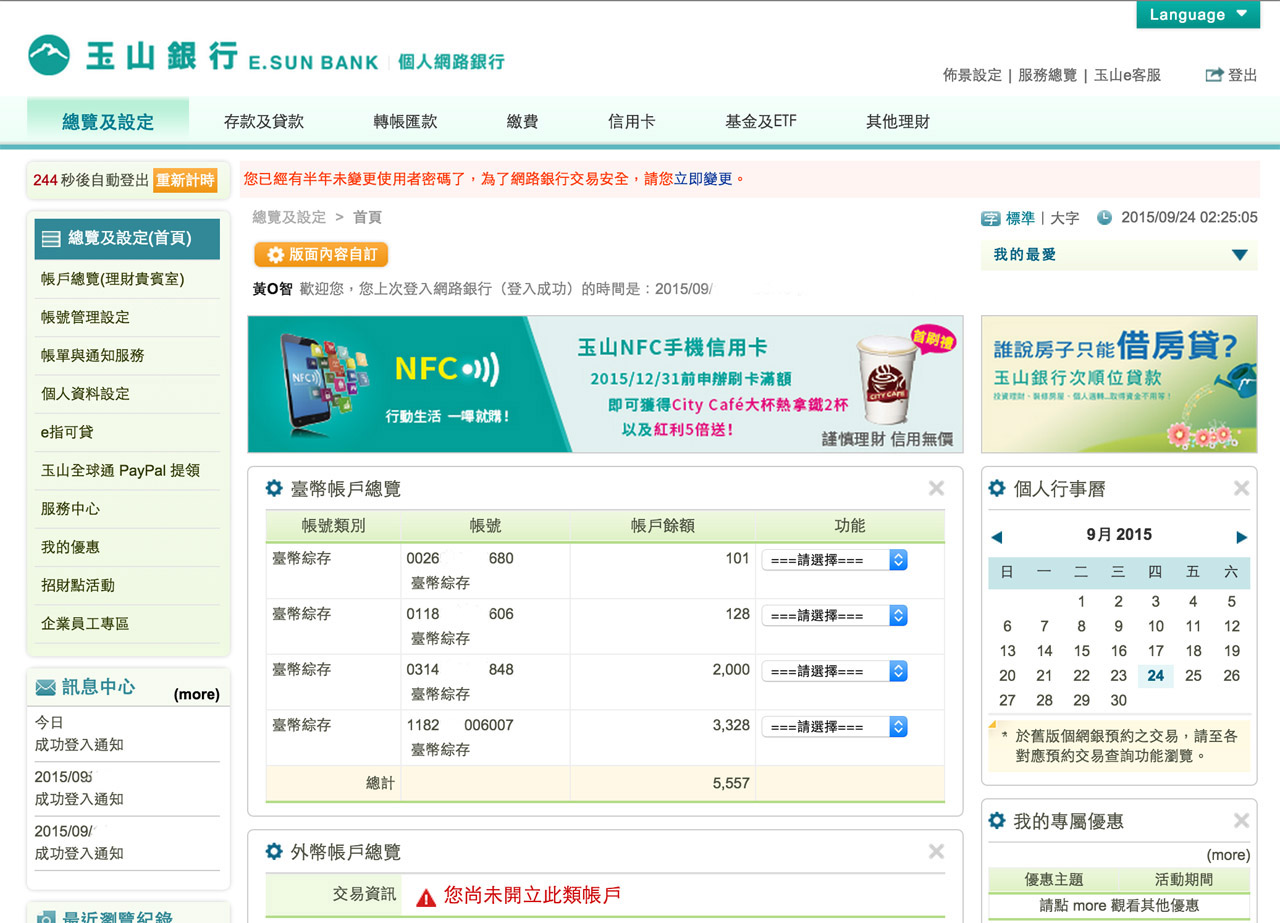Click the E.SUN Bank mountain logo
The height and width of the screenshot is (923, 1280).
coord(49,56)
